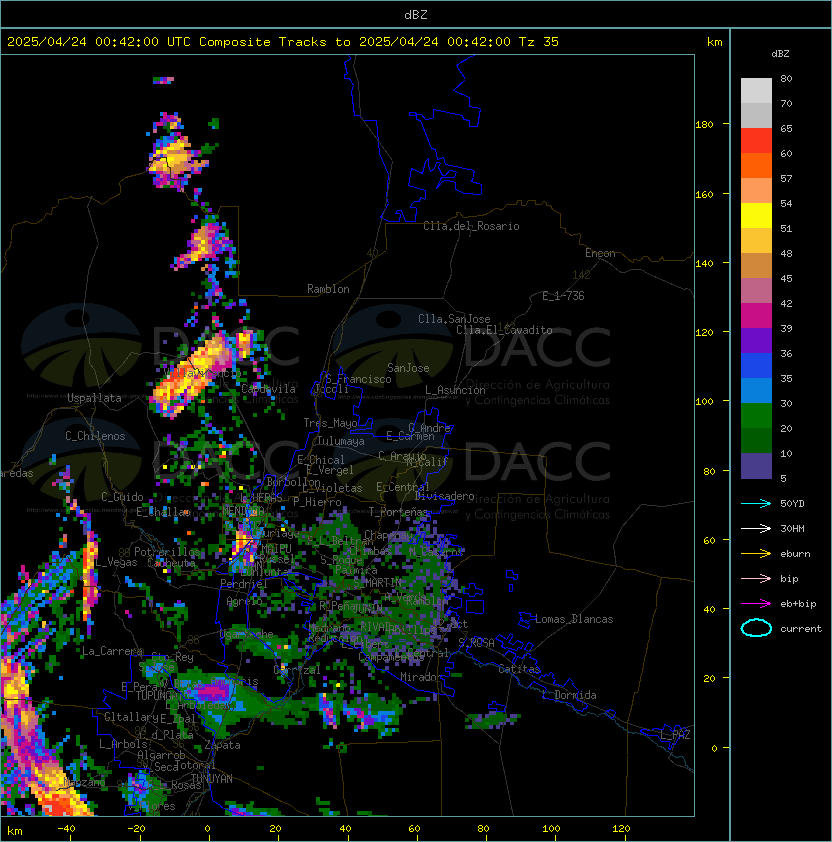The width and height of the screenshot is (832, 842).
Task: Click the 'L_PAZ' label near map edge
Action: point(675,735)
